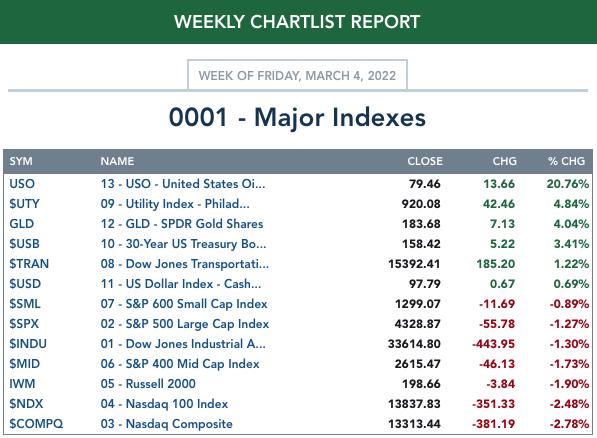Open S&P 600 Small Cap Index chart
The image size is (597, 438).
tap(184, 304)
